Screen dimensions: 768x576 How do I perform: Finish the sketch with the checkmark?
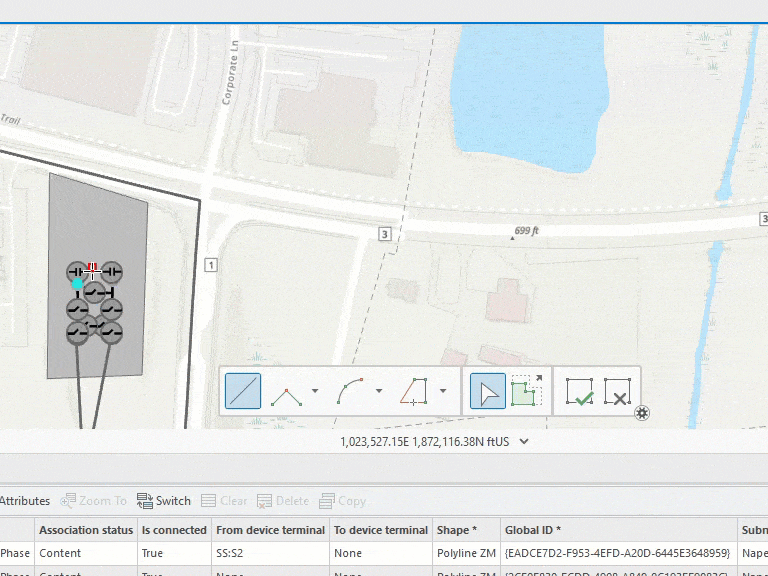click(x=579, y=391)
